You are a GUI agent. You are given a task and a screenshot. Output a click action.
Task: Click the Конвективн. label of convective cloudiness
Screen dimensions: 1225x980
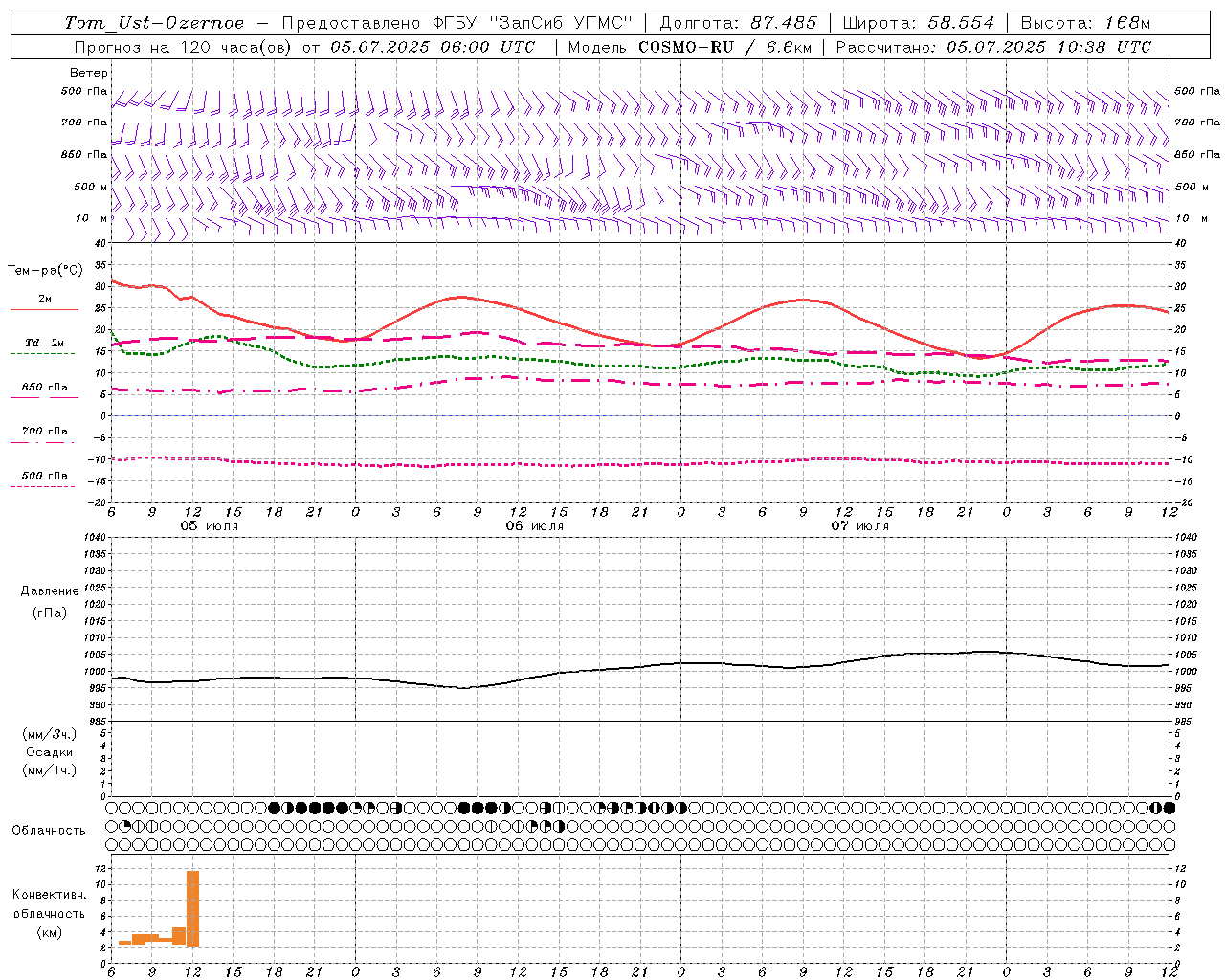tap(50, 895)
